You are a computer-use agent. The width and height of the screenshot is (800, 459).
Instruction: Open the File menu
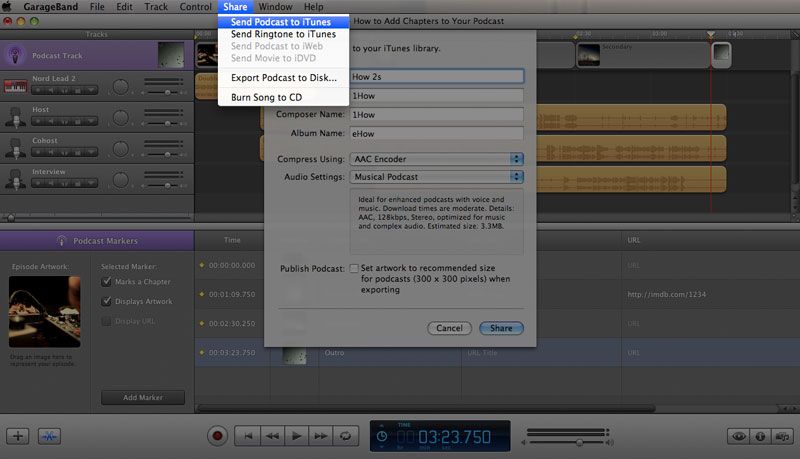click(x=97, y=7)
